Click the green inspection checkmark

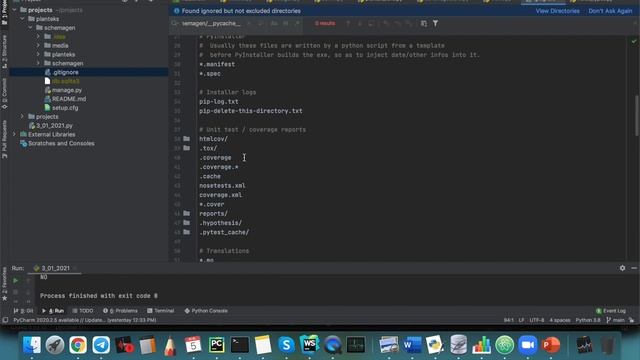[x=634, y=41]
